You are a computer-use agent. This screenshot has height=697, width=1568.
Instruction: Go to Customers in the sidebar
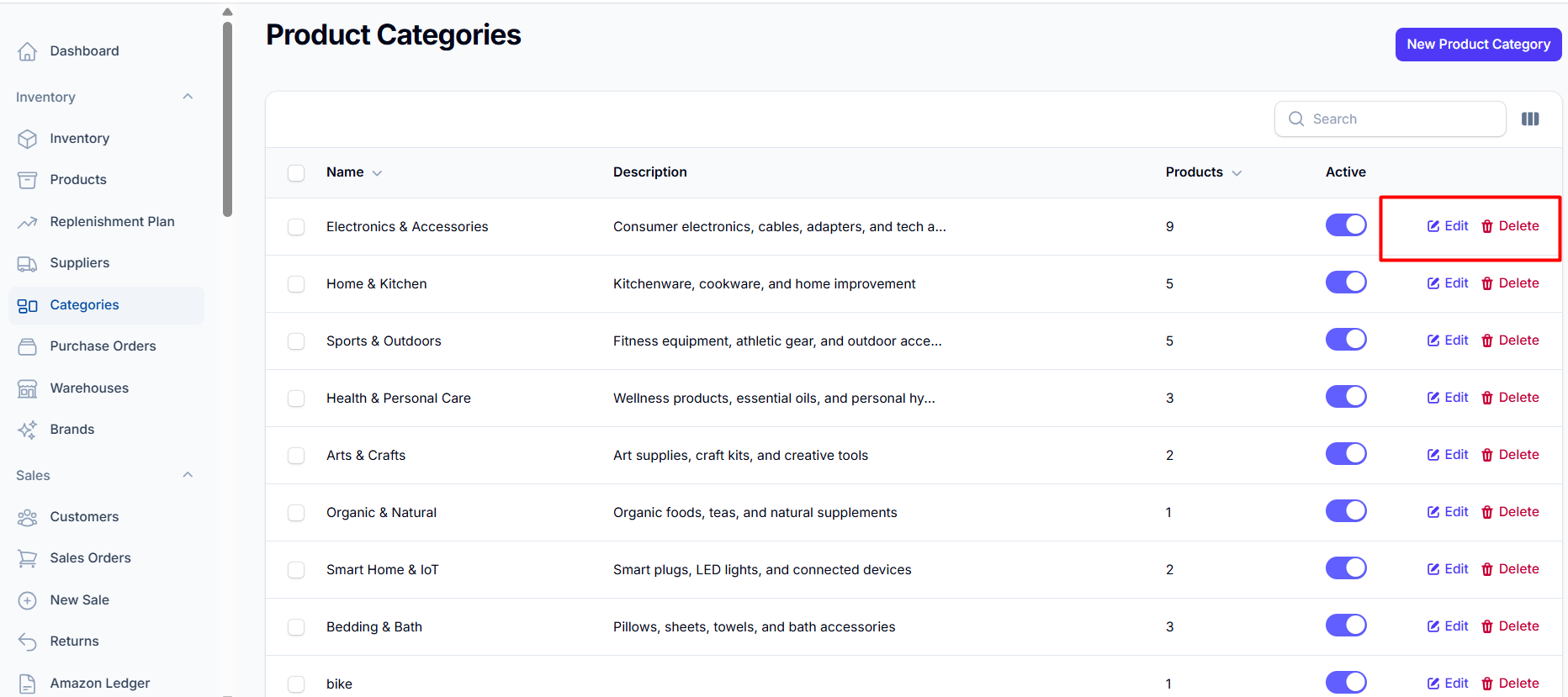[84, 517]
